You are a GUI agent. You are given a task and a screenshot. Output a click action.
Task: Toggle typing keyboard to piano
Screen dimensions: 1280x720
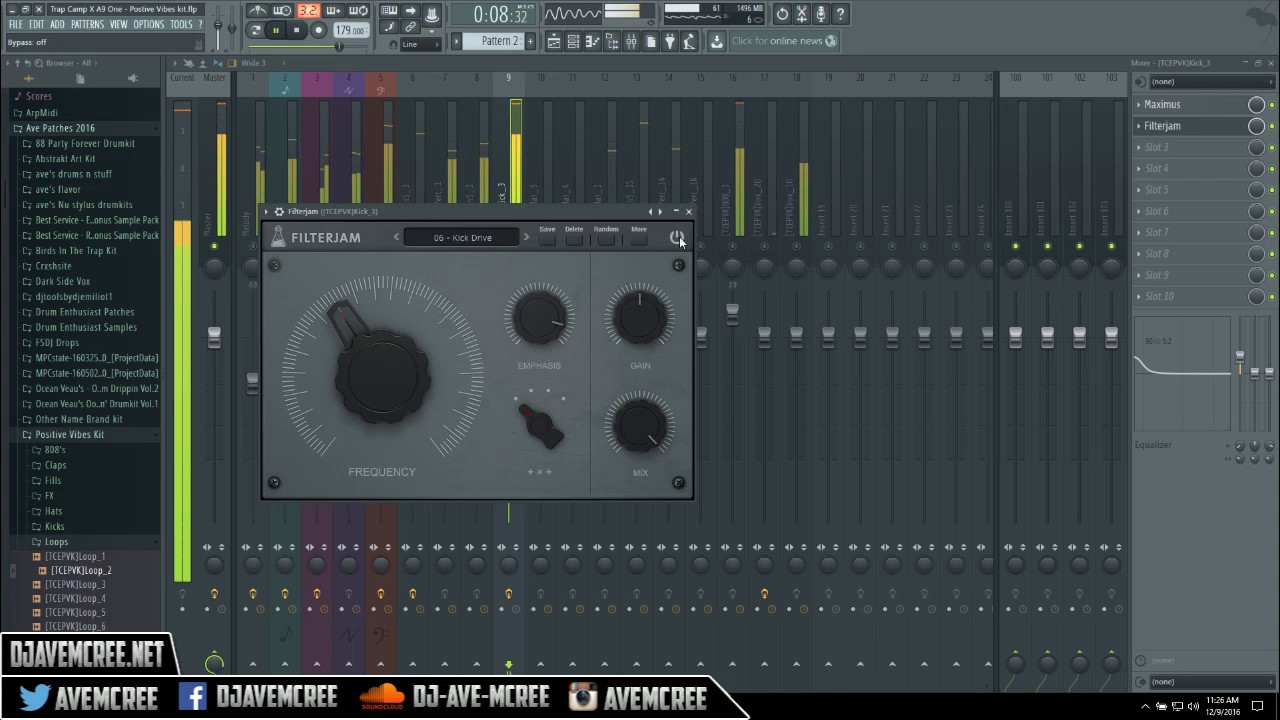389,11
